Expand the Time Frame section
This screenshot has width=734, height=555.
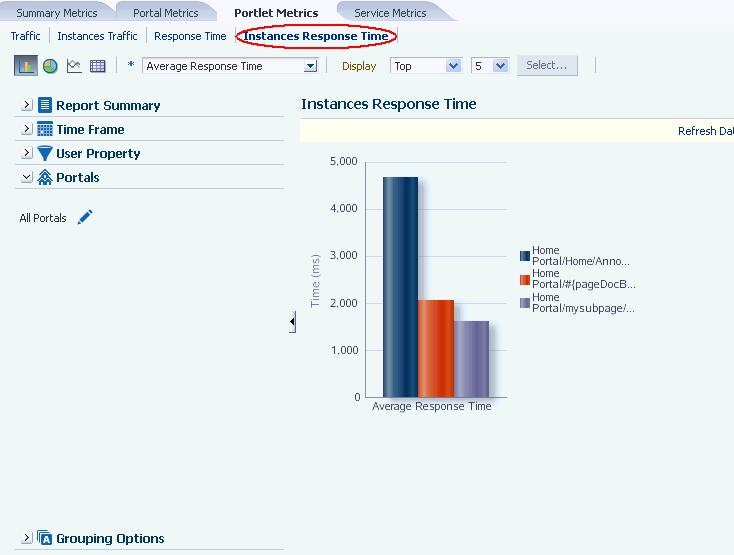tap(27, 129)
